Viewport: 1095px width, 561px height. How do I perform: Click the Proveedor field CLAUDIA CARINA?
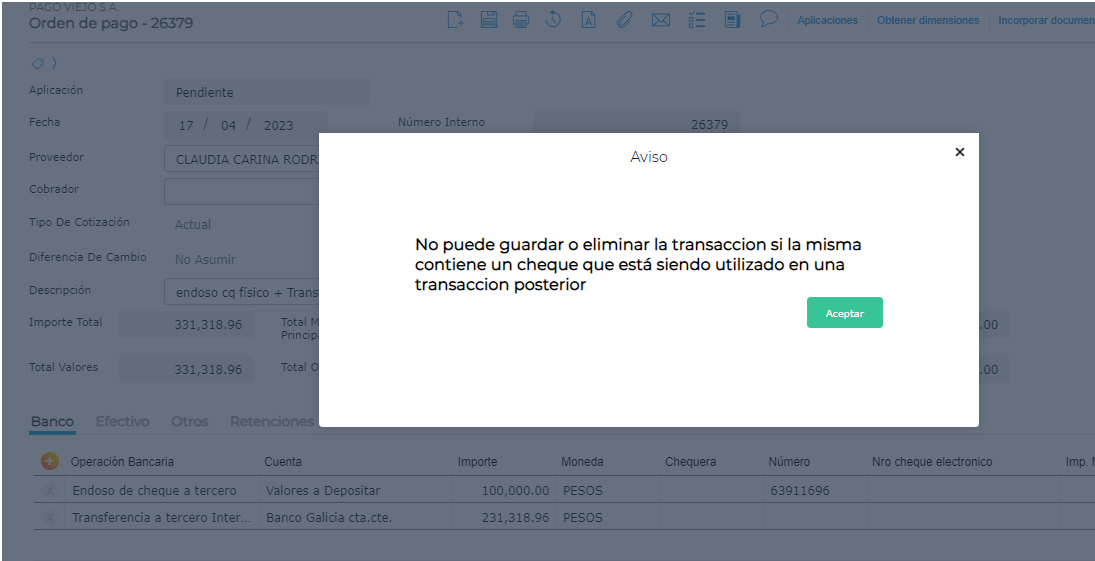242,159
